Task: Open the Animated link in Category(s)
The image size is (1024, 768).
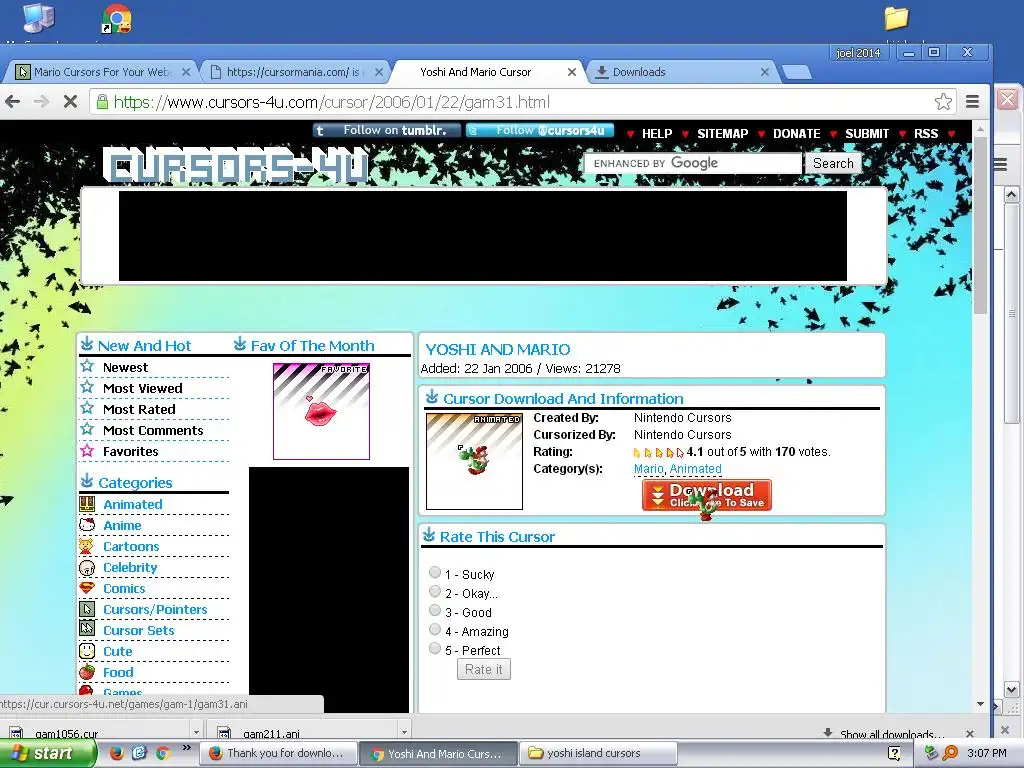Action: pyautogui.click(x=695, y=468)
